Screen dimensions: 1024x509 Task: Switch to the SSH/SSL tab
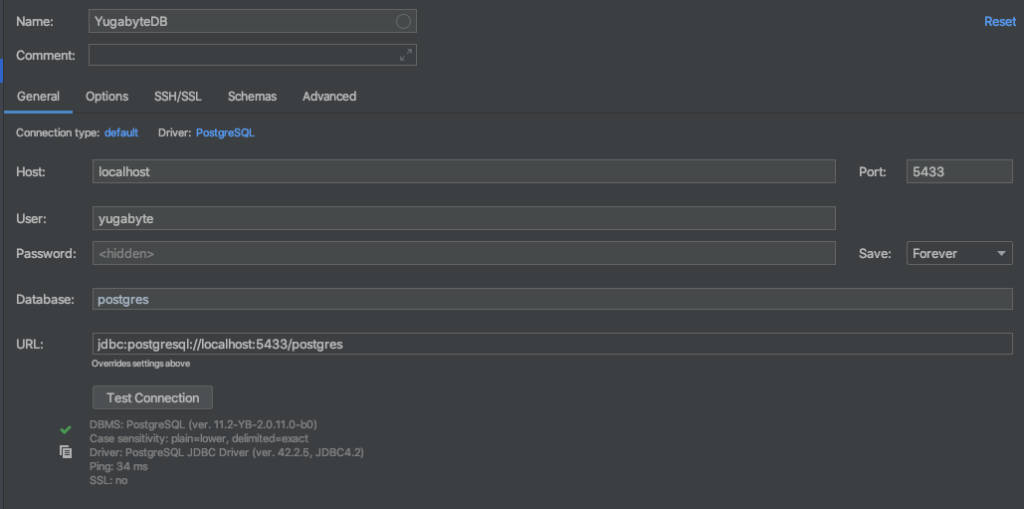pyautogui.click(x=178, y=96)
